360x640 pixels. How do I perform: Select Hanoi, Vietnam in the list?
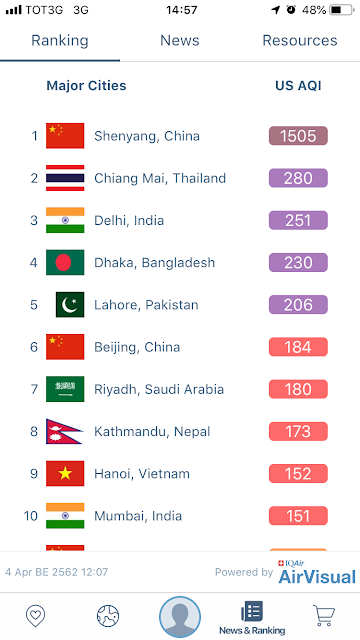[x=180, y=473]
